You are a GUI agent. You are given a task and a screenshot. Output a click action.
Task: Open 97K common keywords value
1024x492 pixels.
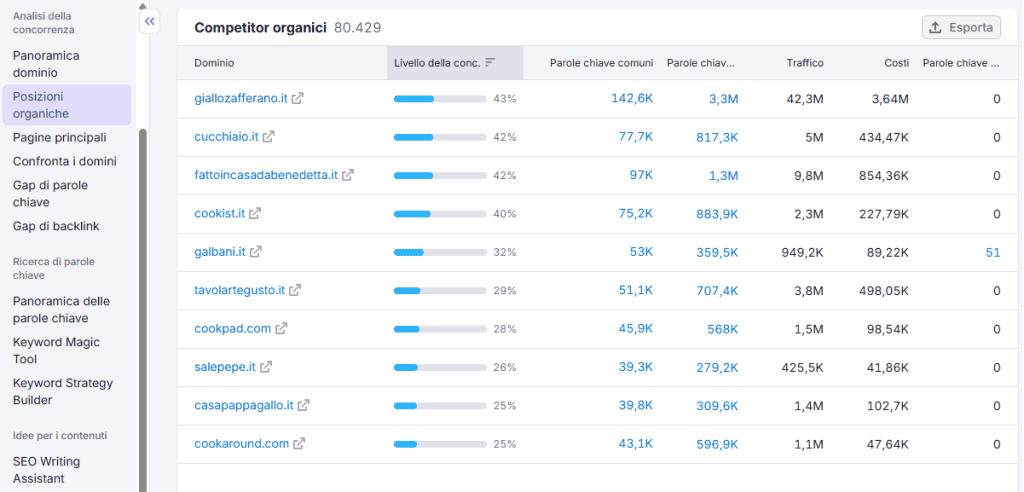[641, 175]
